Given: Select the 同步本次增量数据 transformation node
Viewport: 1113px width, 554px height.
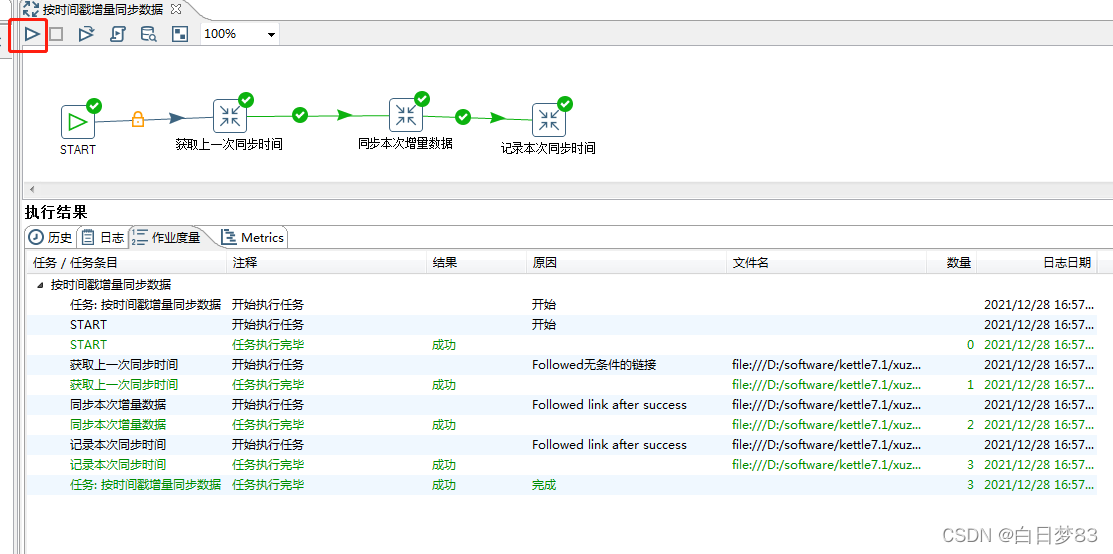Looking at the screenshot, I should (405, 115).
